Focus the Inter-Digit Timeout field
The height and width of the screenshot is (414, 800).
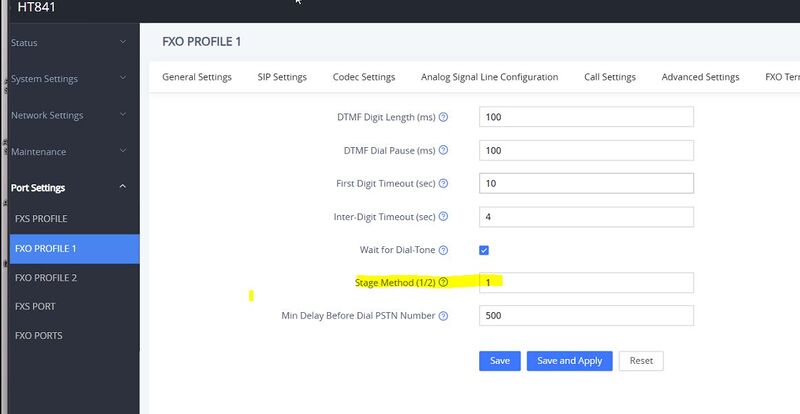point(586,216)
